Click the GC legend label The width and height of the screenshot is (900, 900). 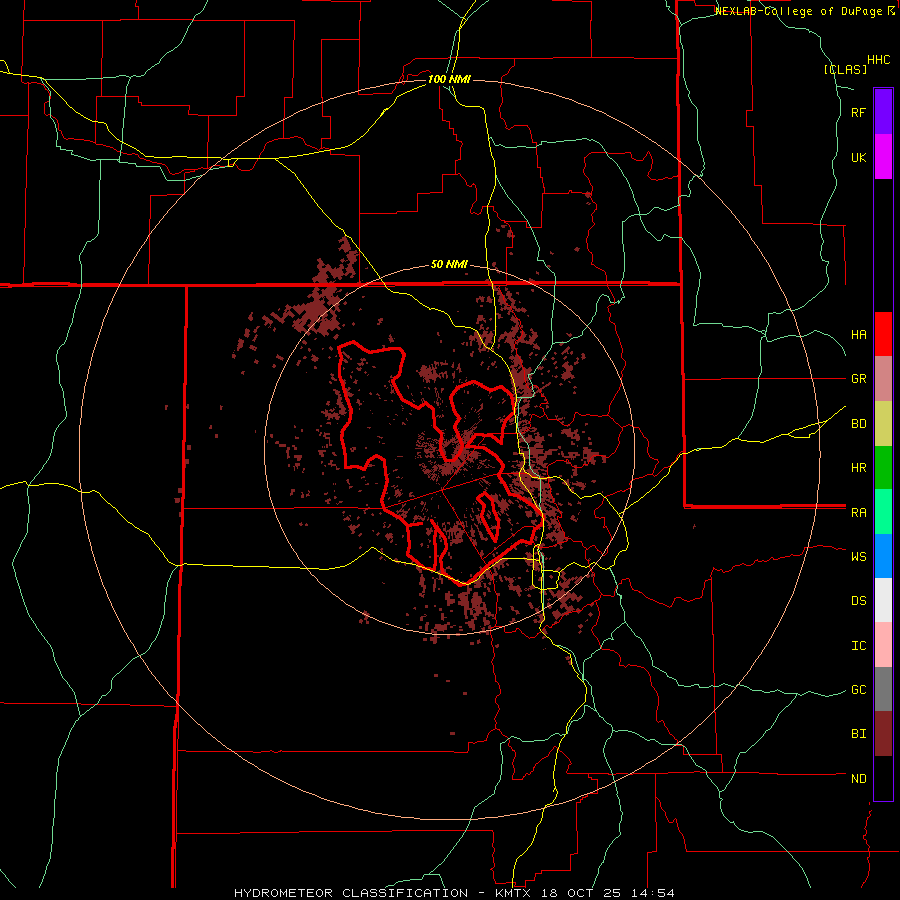(x=858, y=689)
